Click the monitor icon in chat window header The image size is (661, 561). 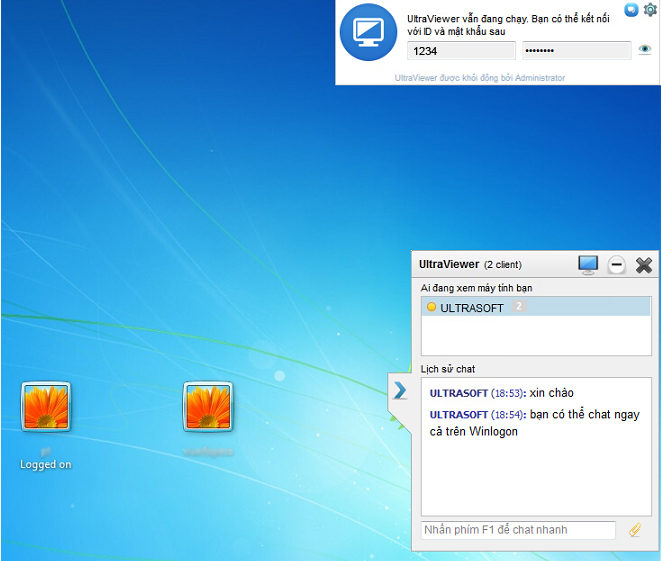click(x=588, y=265)
